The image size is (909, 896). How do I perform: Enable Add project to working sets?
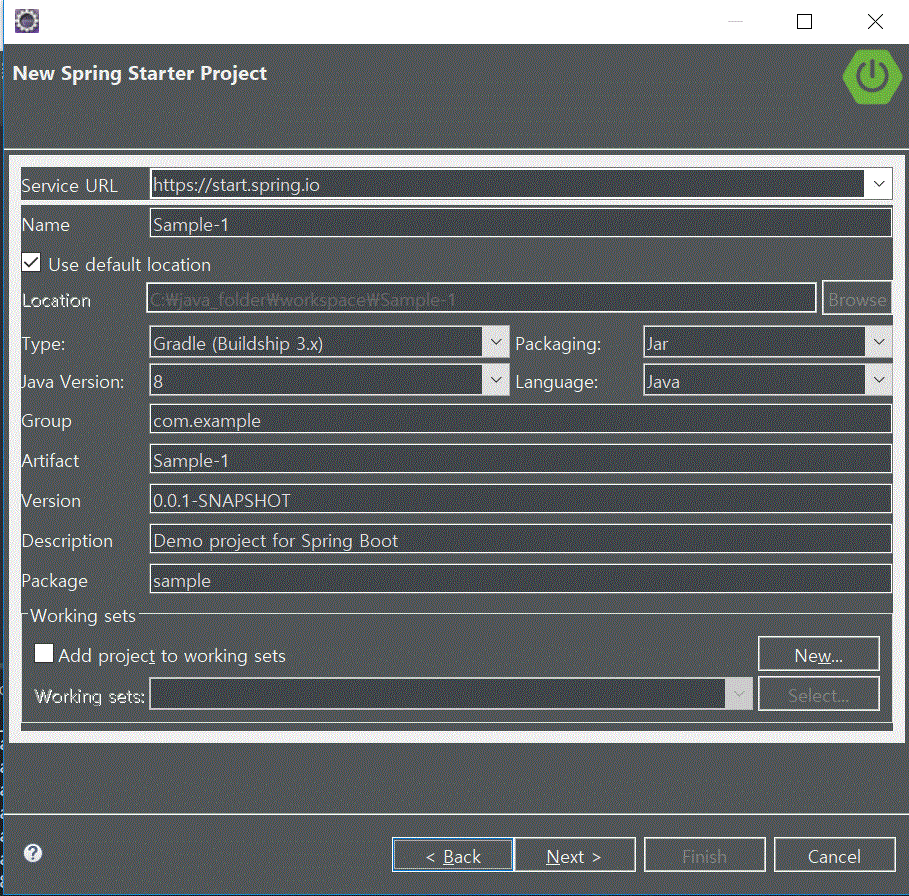click(x=43, y=653)
